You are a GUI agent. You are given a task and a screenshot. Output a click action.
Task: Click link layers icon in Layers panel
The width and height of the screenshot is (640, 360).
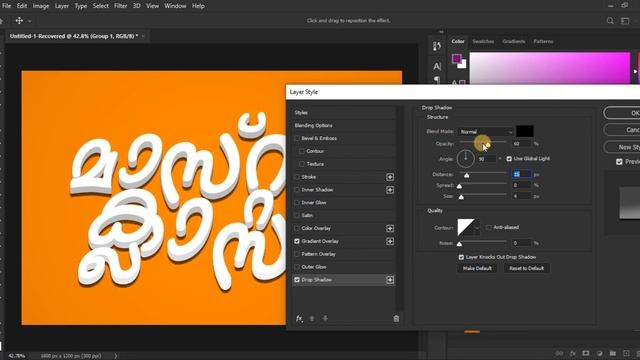pos(559,353)
